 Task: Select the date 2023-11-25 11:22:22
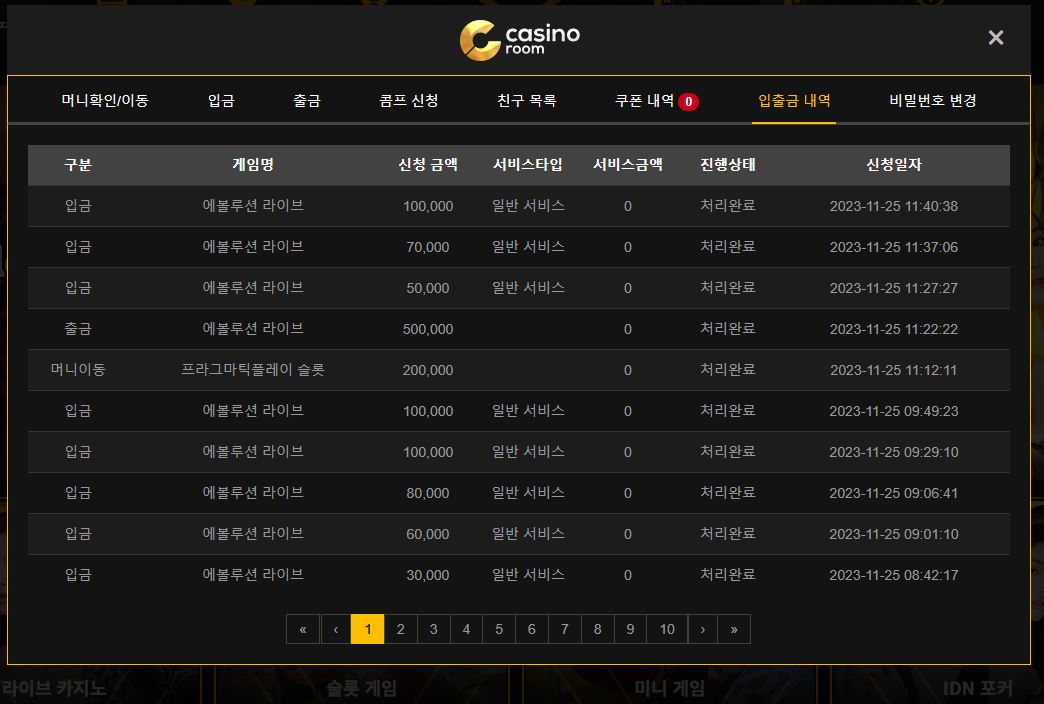click(894, 329)
